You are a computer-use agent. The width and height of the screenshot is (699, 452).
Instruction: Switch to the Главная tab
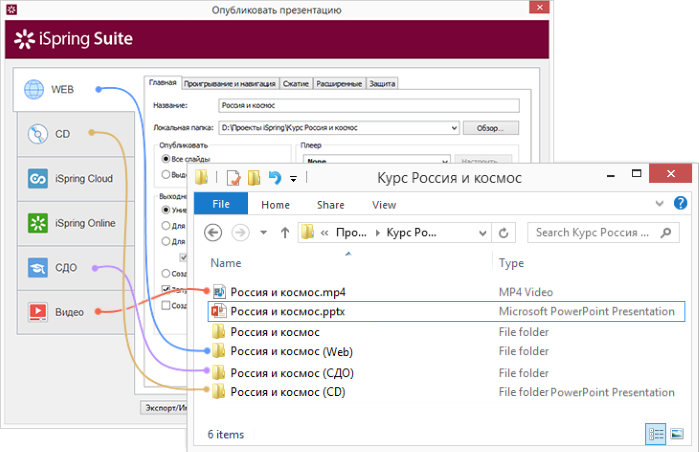163,82
